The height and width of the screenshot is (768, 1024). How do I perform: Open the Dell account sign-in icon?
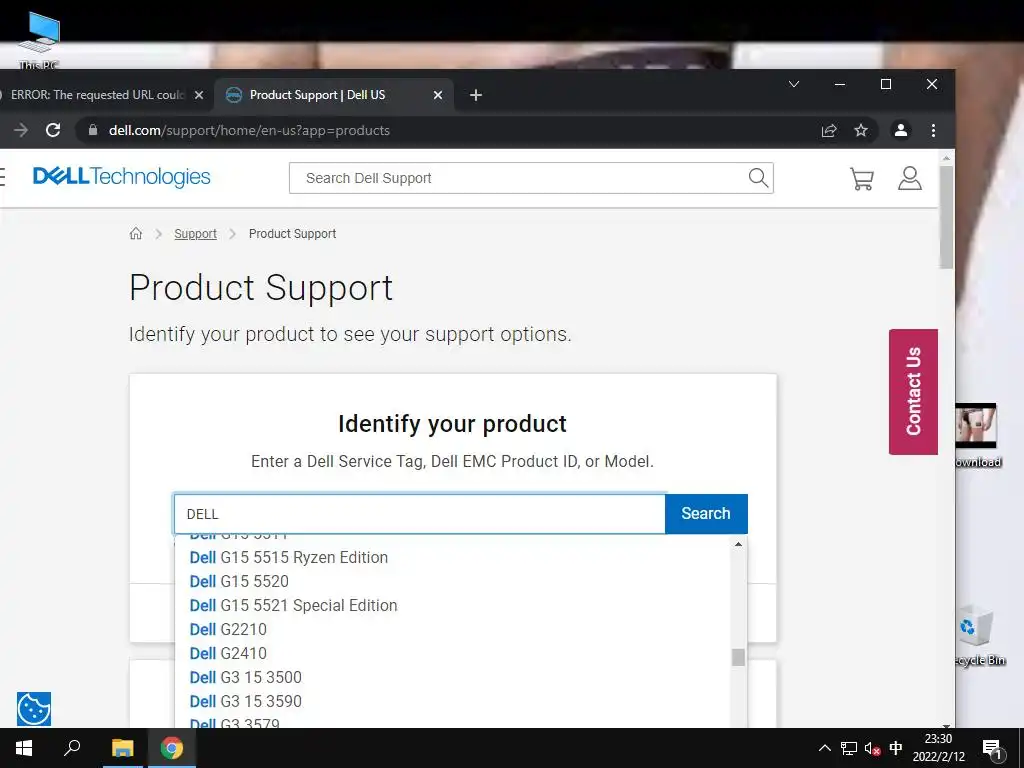click(909, 178)
